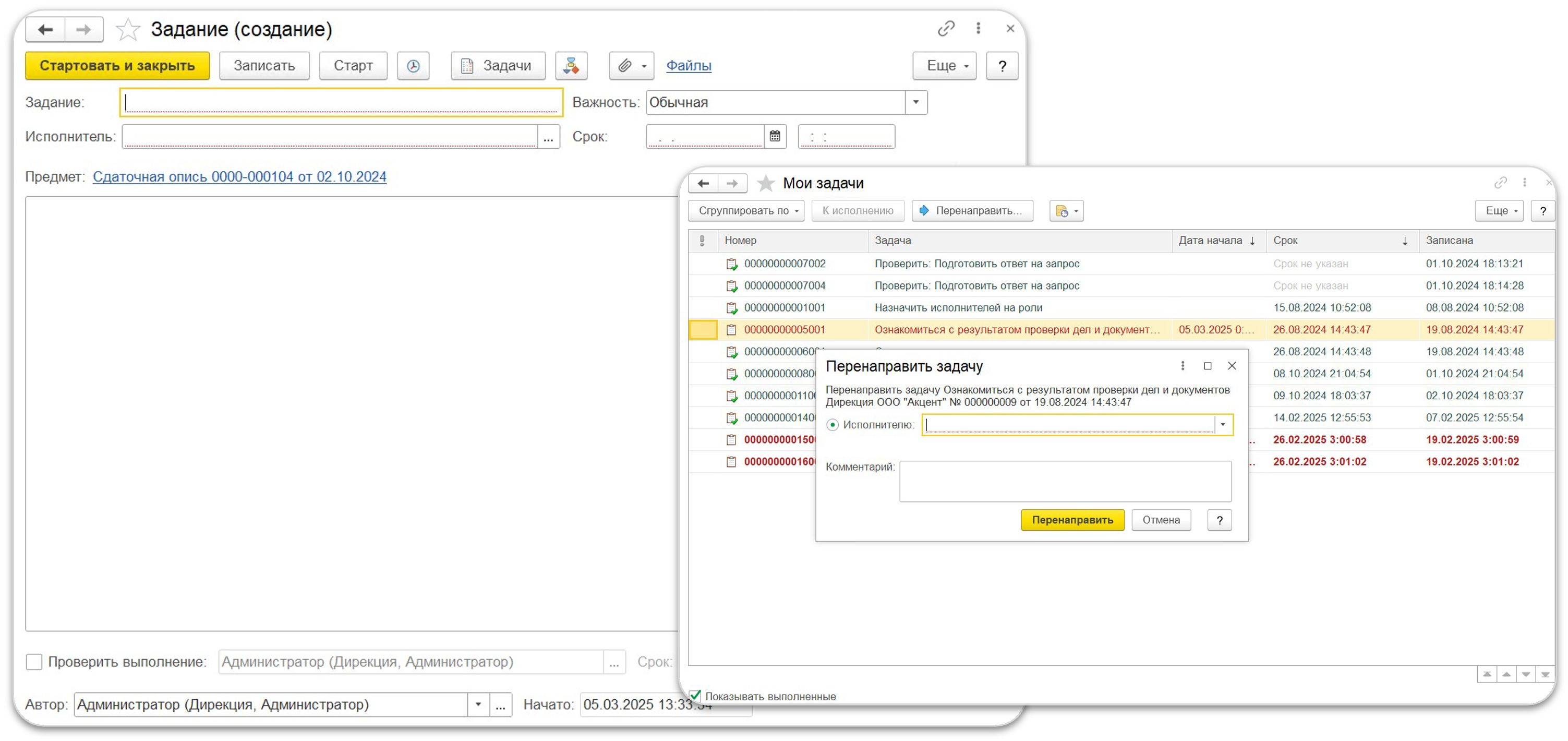This screenshot has height=741, width=1568.
Task: Open Сдаточная опись 0000-000104 link
Action: (x=239, y=176)
